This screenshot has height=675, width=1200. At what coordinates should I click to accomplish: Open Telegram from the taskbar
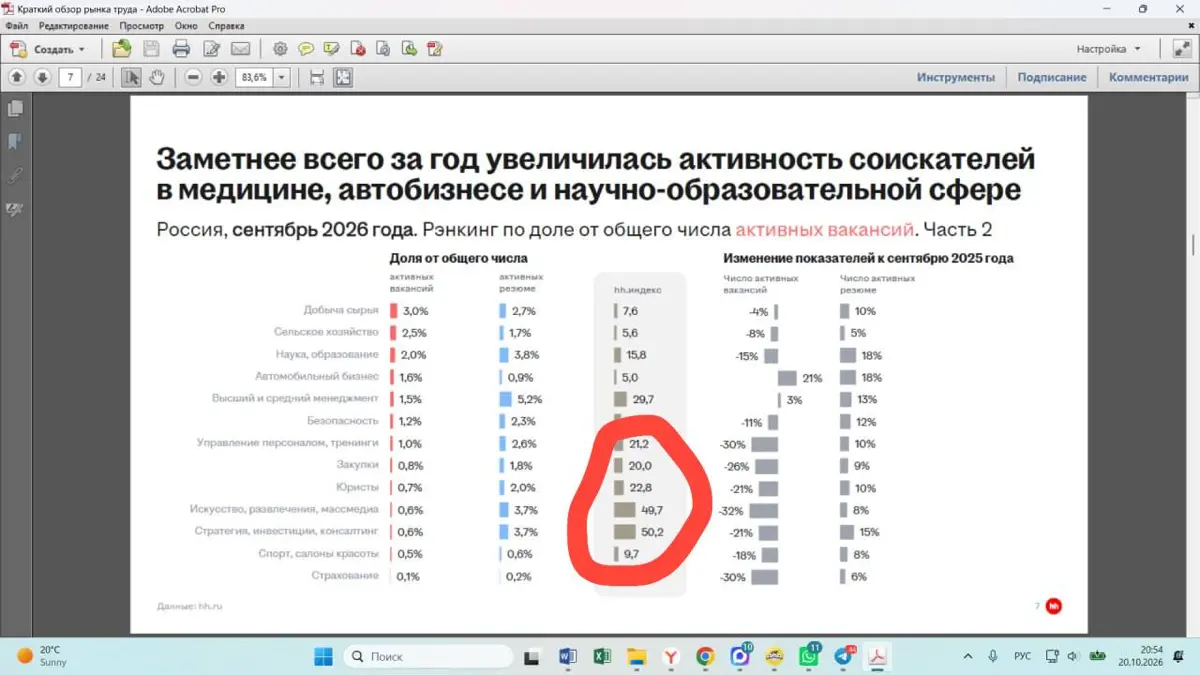pos(843,656)
